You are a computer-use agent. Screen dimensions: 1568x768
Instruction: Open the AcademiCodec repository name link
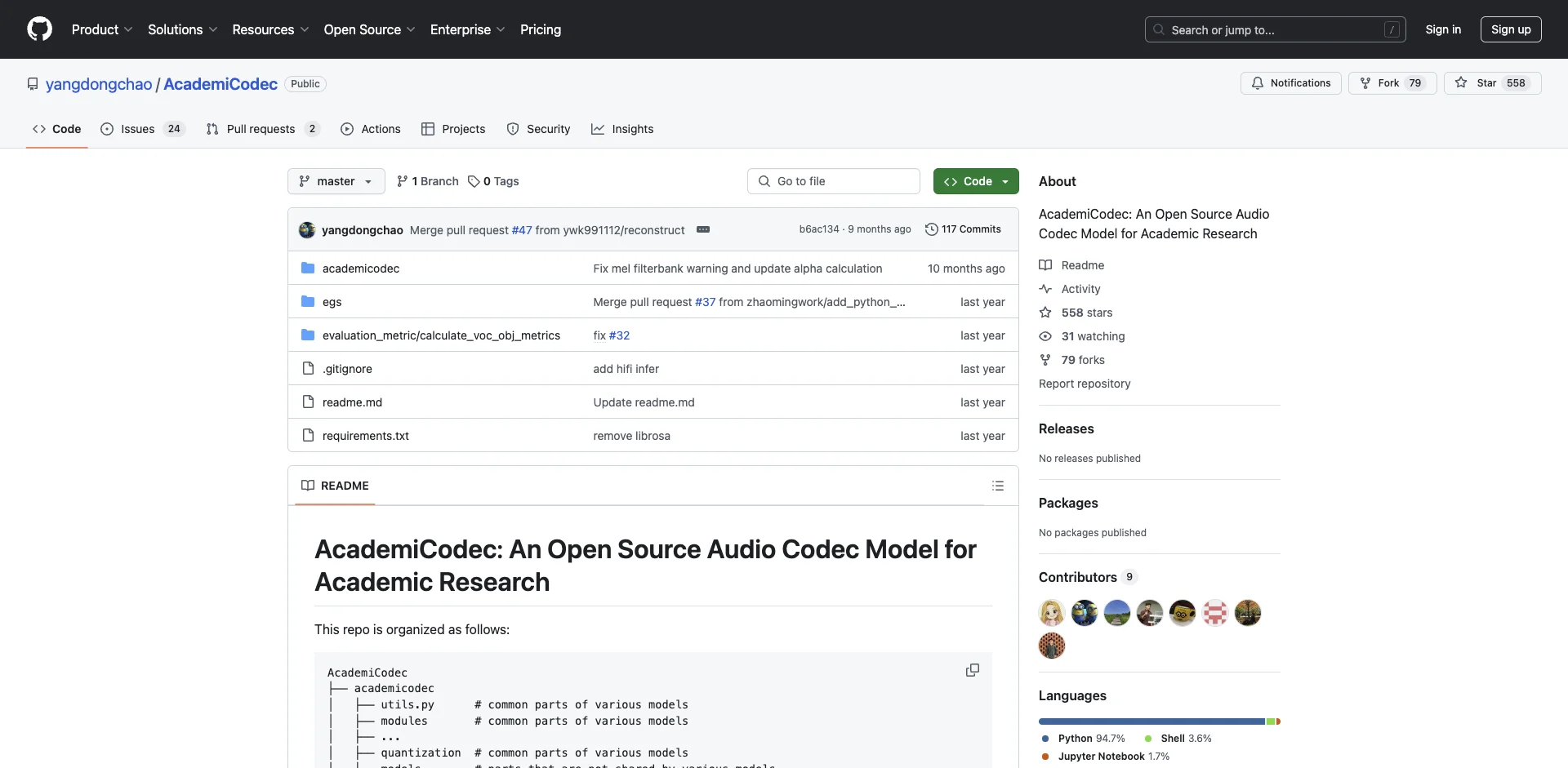(220, 84)
